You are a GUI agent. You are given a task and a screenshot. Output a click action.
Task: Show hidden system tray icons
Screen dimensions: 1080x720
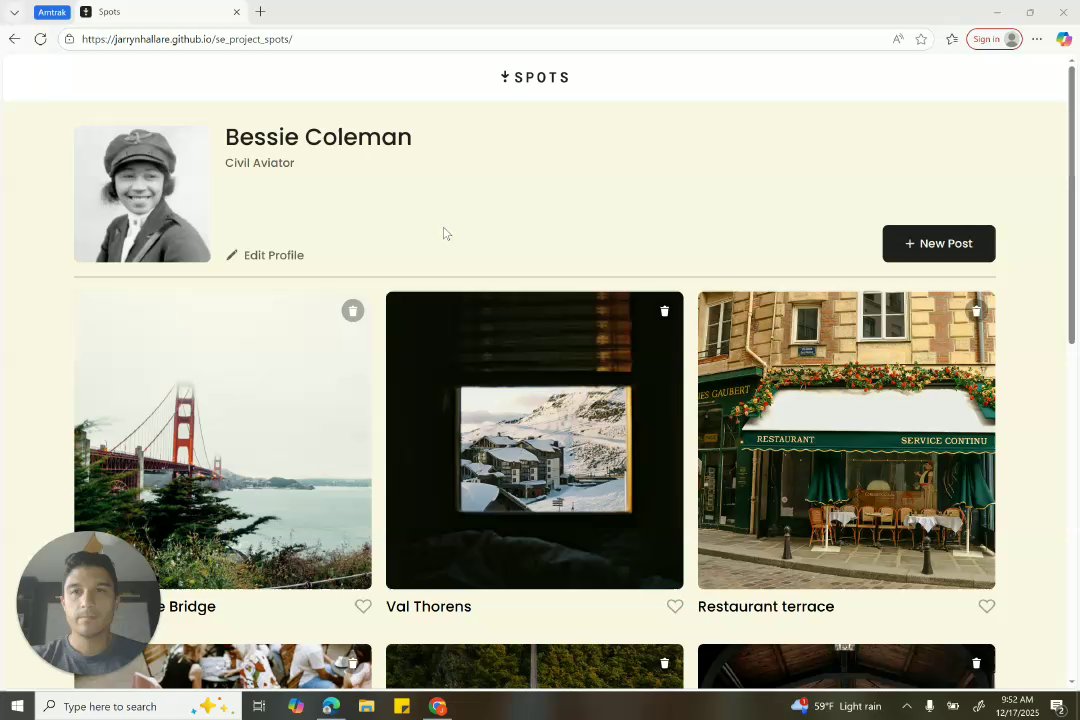point(907,706)
